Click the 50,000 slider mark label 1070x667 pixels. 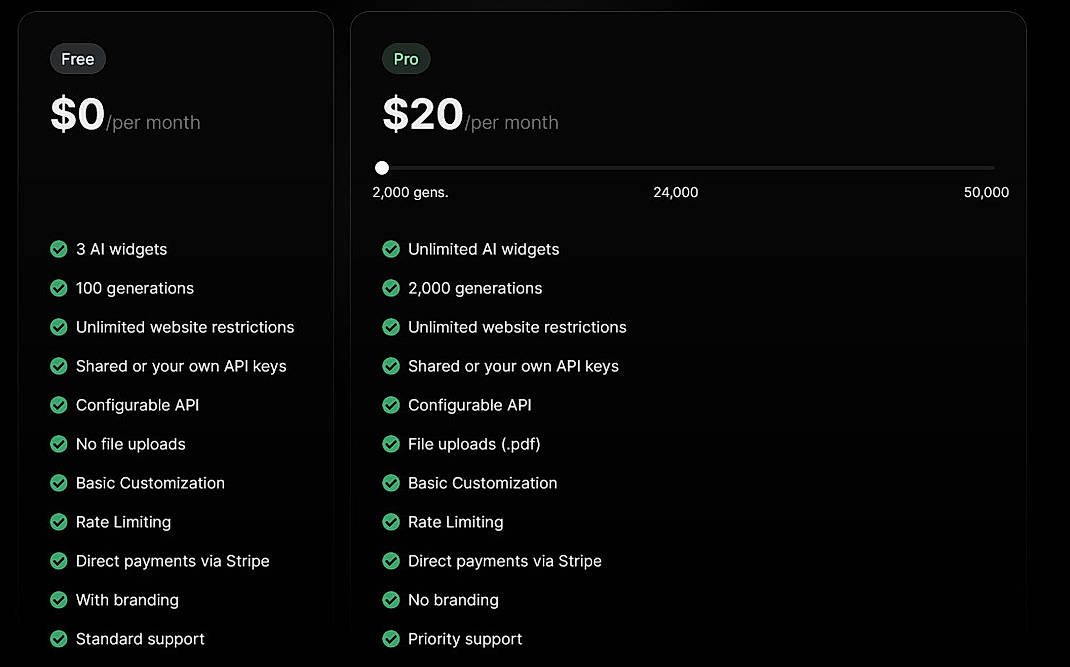pyautogui.click(x=986, y=193)
